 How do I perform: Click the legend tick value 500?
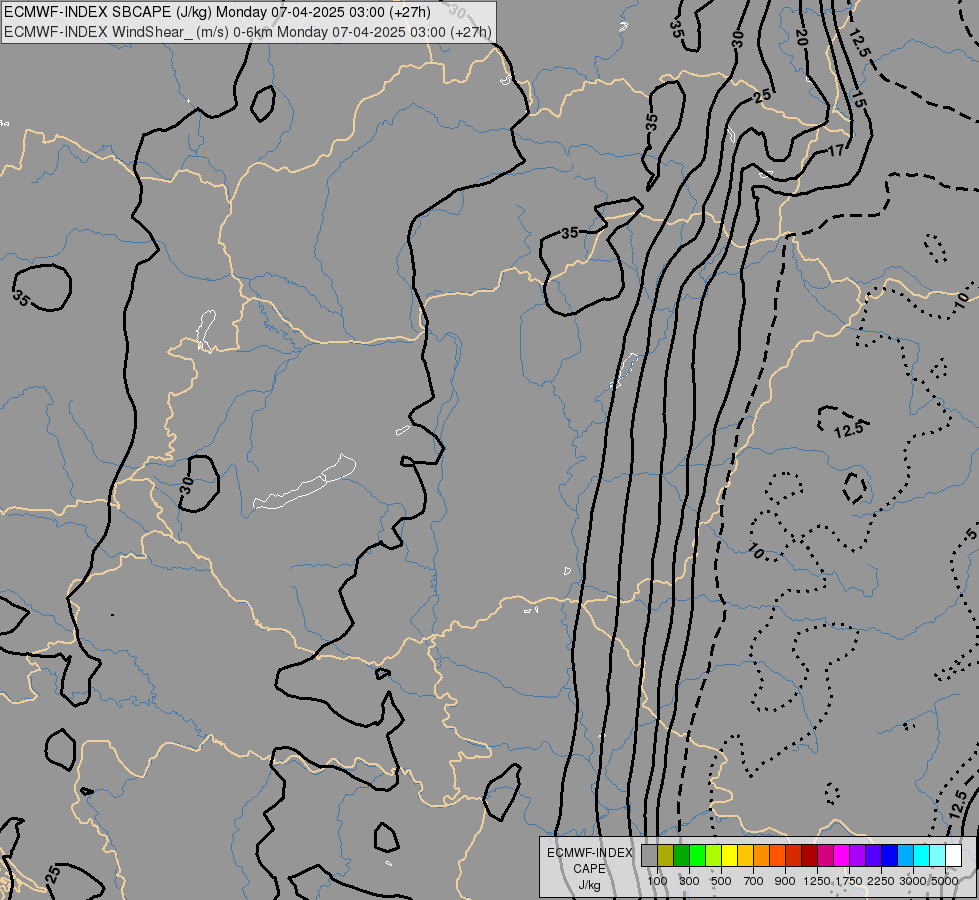(722, 881)
